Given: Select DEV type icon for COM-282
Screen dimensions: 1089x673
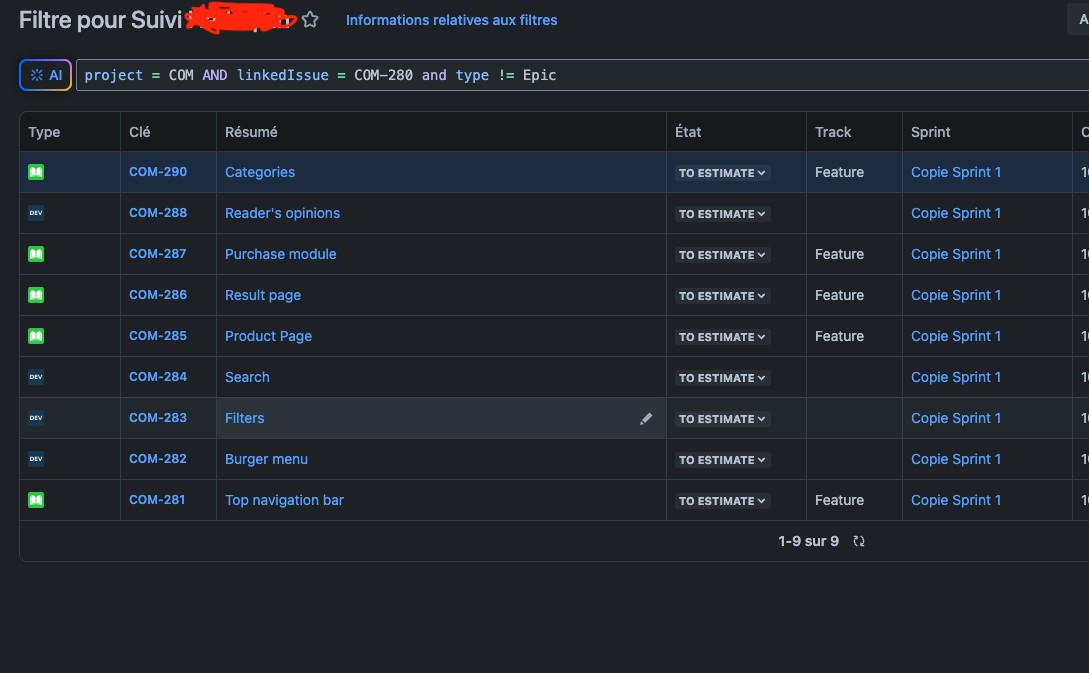Looking at the screenshot, I should [36, 459].
